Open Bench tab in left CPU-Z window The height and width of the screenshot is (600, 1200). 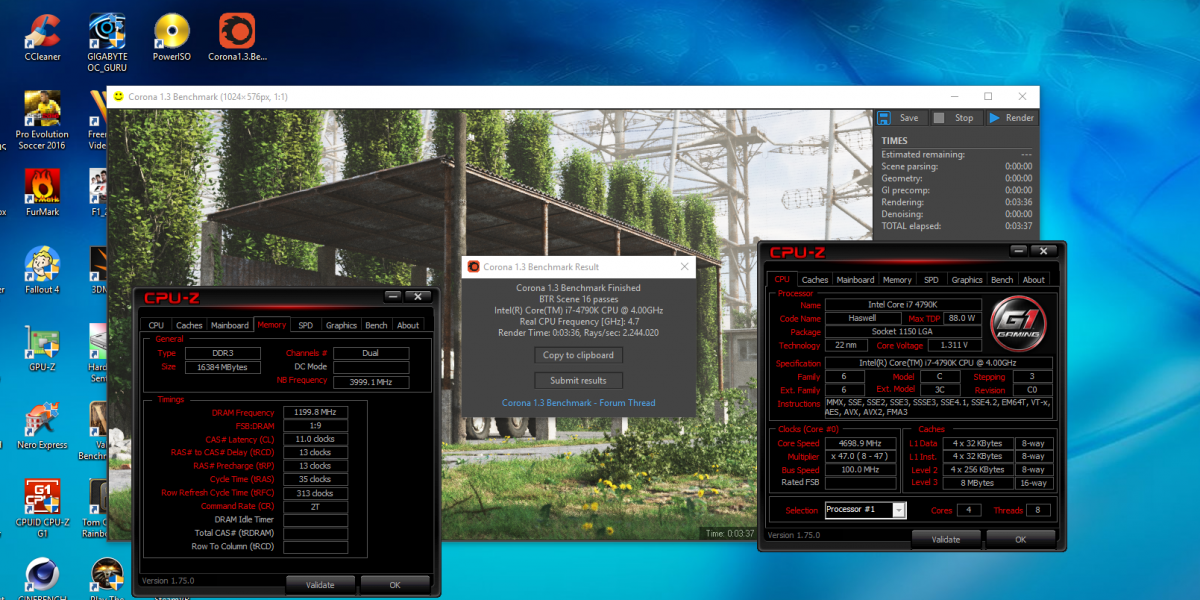click(376, 325)
